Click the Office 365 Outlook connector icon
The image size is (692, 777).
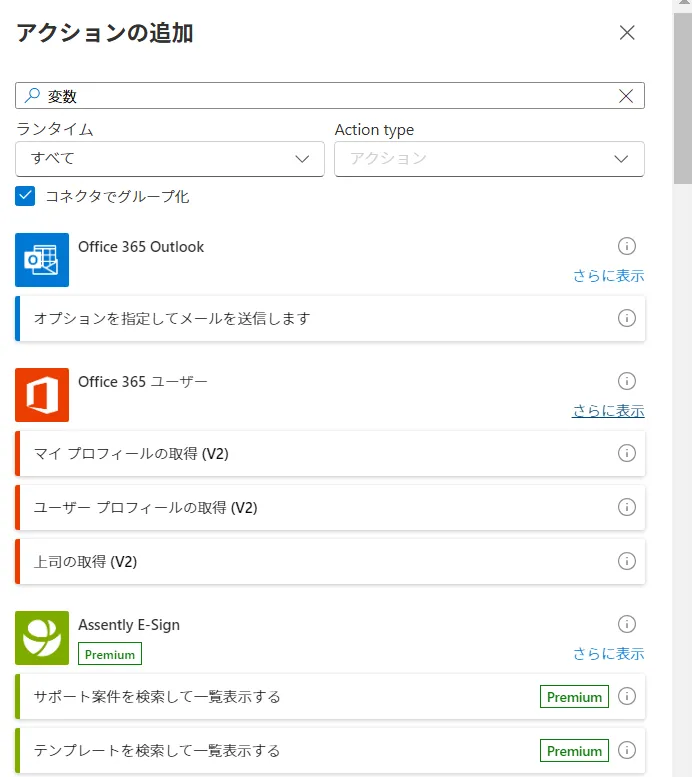click(x=42, y=260)
